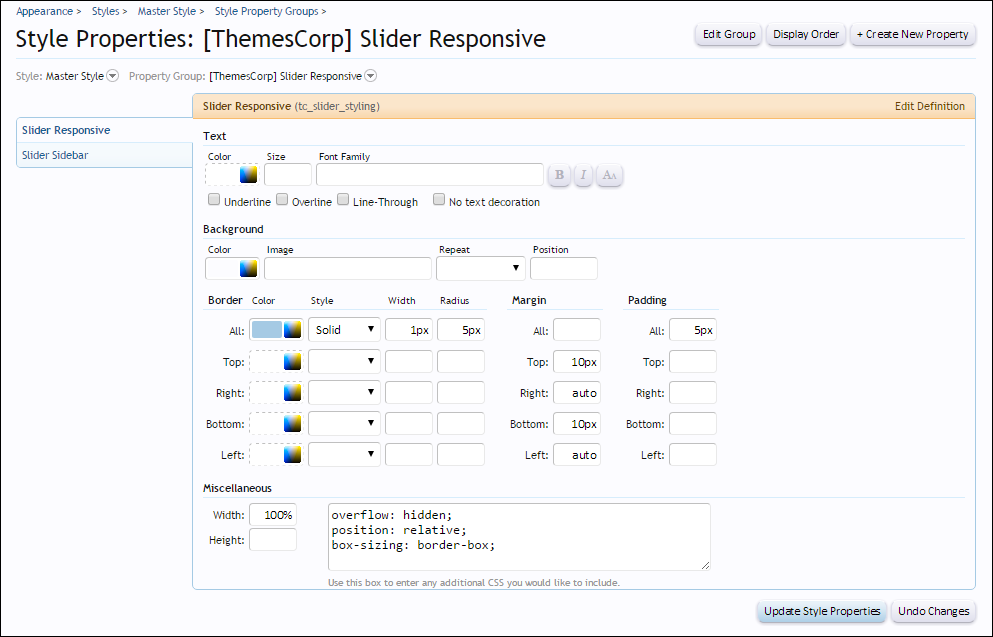
Task: Open the Border Right style dropdown
Action: pyautogui.click(x=345, y=393)
